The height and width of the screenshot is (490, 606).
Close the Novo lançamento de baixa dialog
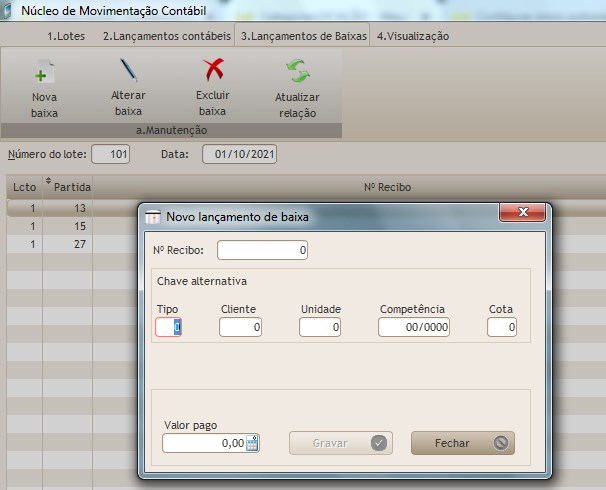tap(521, 215)
